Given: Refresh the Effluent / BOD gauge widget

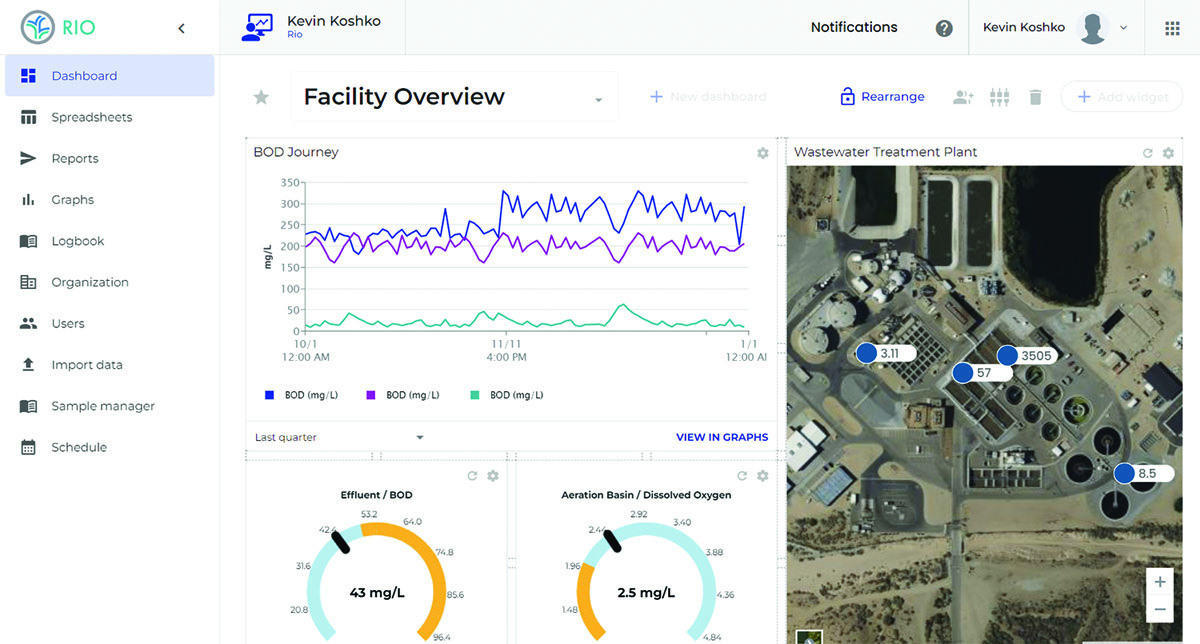Looking at the screenshot, I should point(472,476).
